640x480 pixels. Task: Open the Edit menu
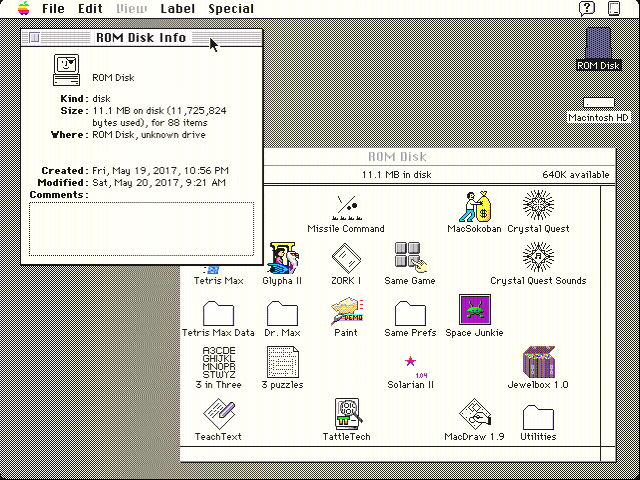[x=90, y=9]
